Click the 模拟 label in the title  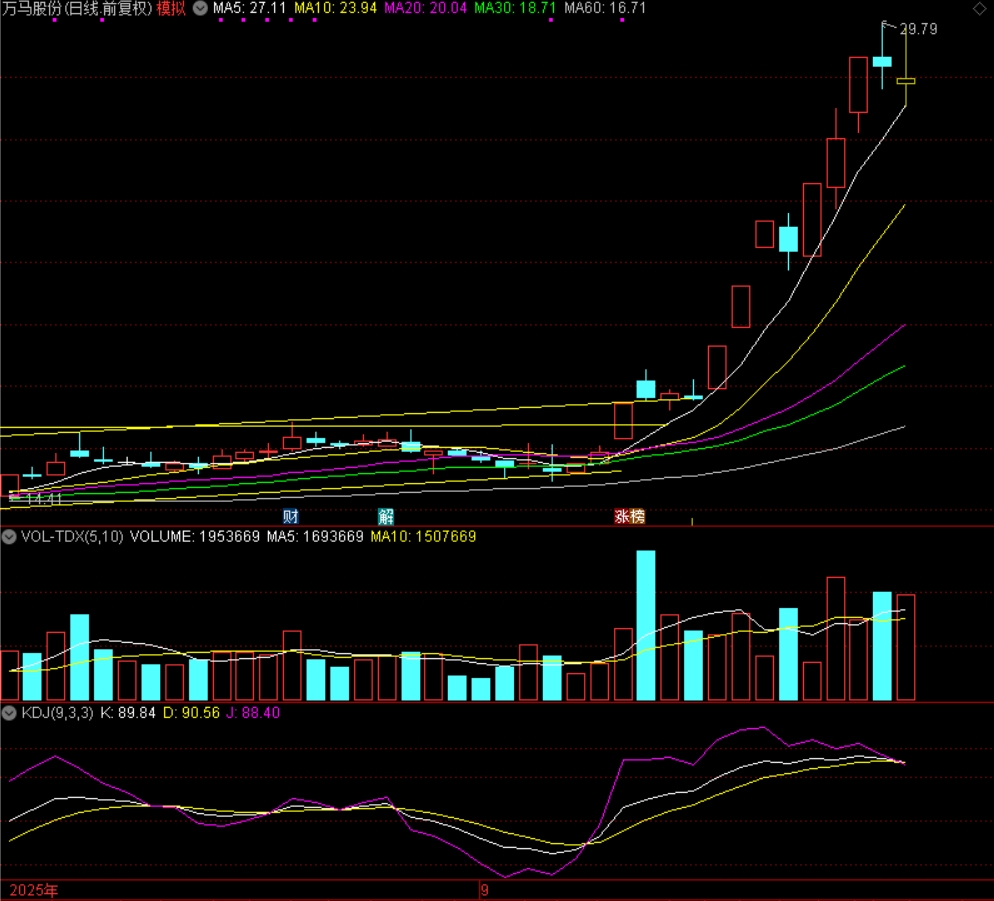click(x=171, y=8)
